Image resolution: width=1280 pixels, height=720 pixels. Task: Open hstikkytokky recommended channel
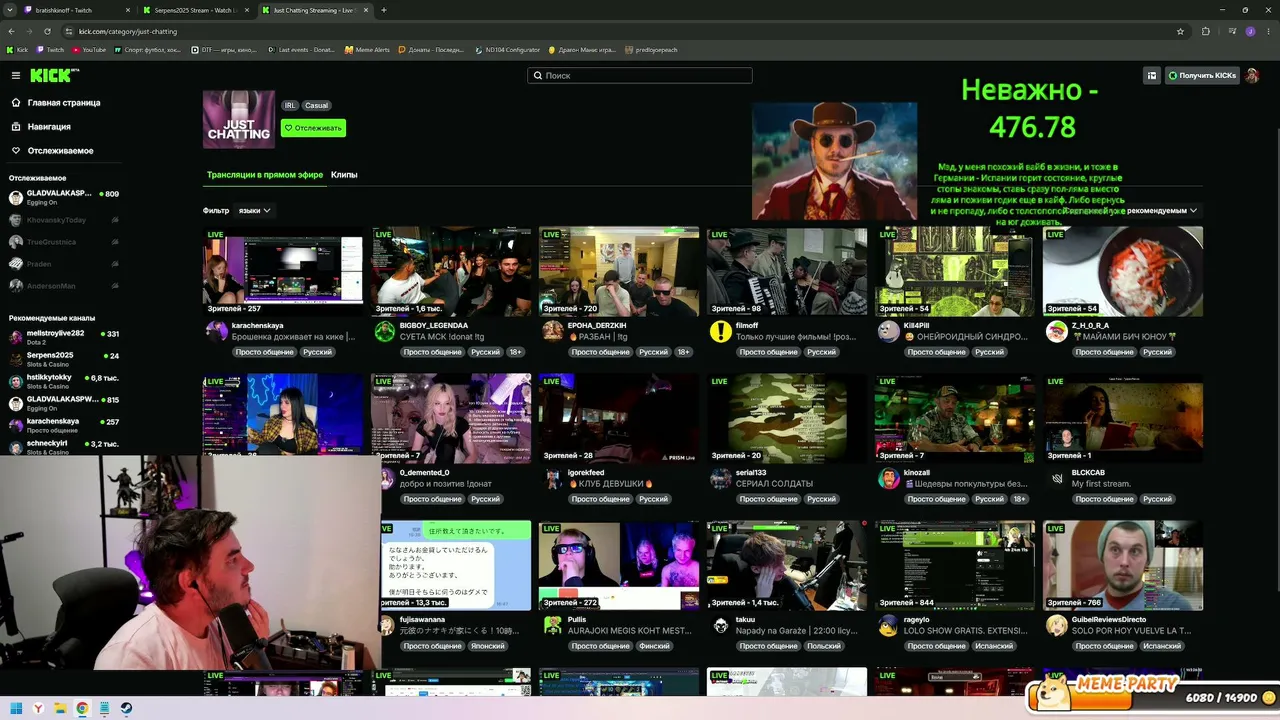point(63,381)
